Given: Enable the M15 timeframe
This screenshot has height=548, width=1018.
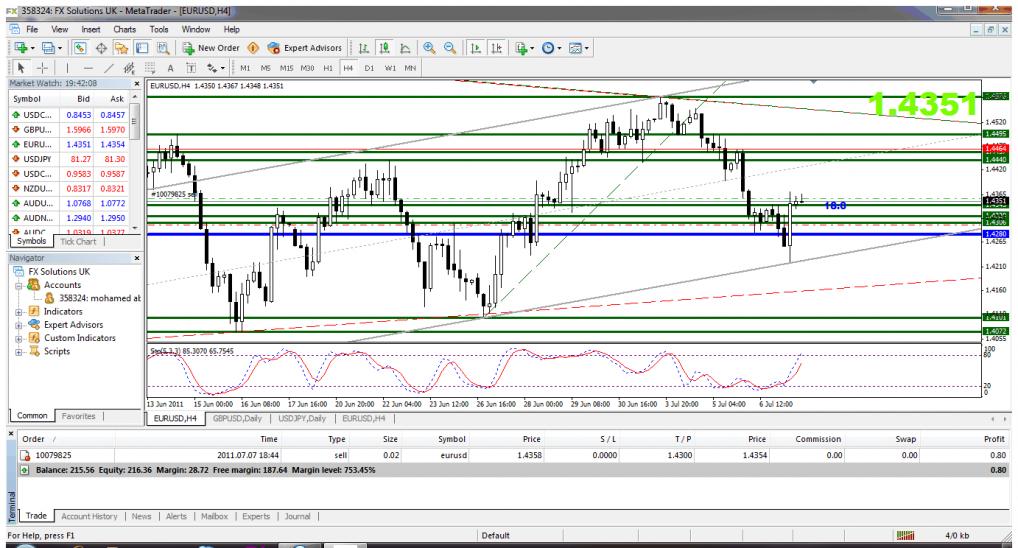Looking at the screenshot, I should (x=286, y=68).
